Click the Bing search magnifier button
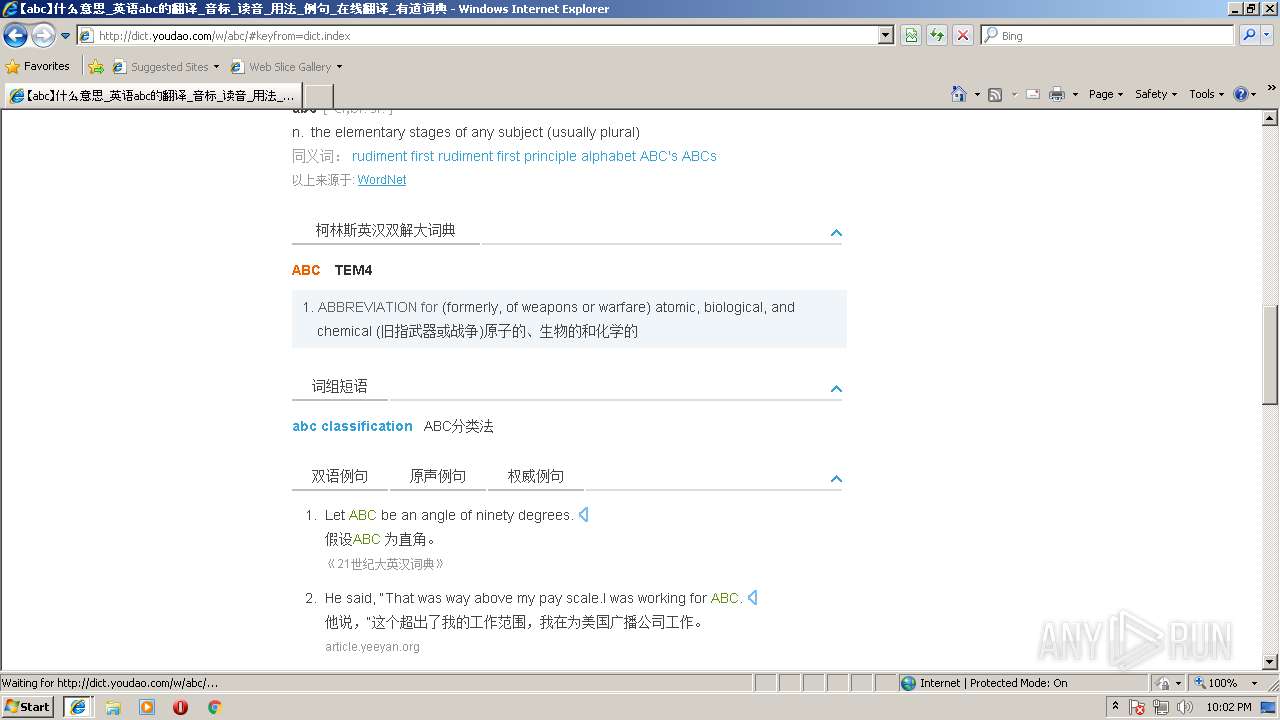This screenshot has height=720, width=1280. click(1248, 35)
